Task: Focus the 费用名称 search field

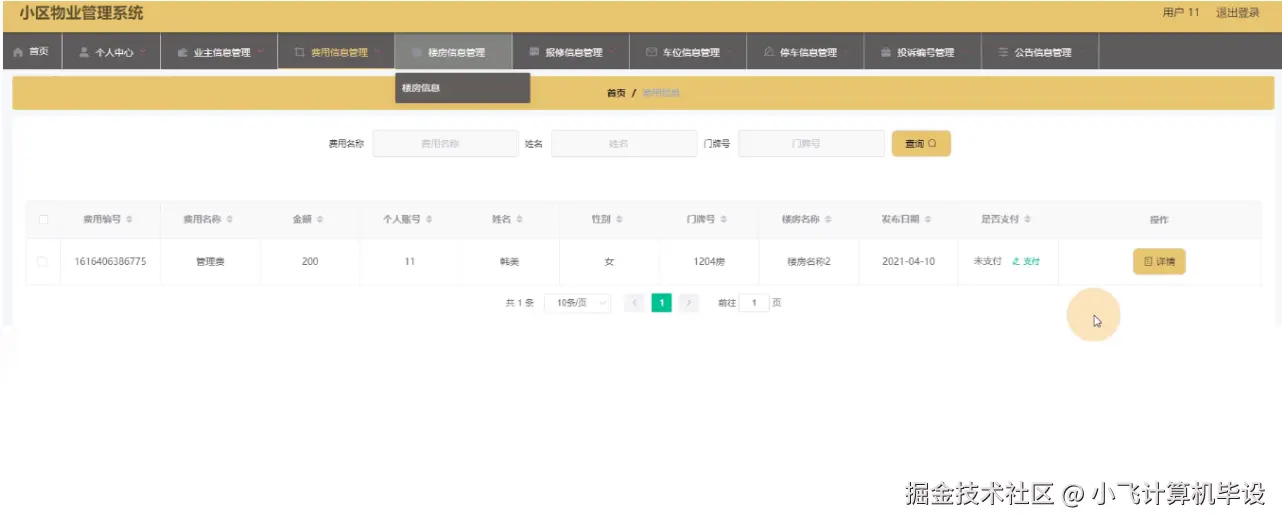Action: click(445, 144)
